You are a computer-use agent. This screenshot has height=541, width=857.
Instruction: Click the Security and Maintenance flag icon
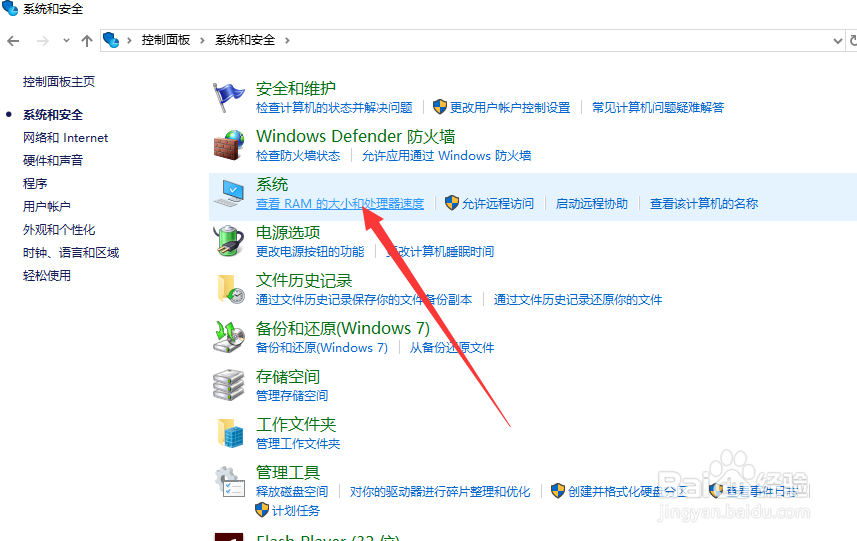coord(228,97)
